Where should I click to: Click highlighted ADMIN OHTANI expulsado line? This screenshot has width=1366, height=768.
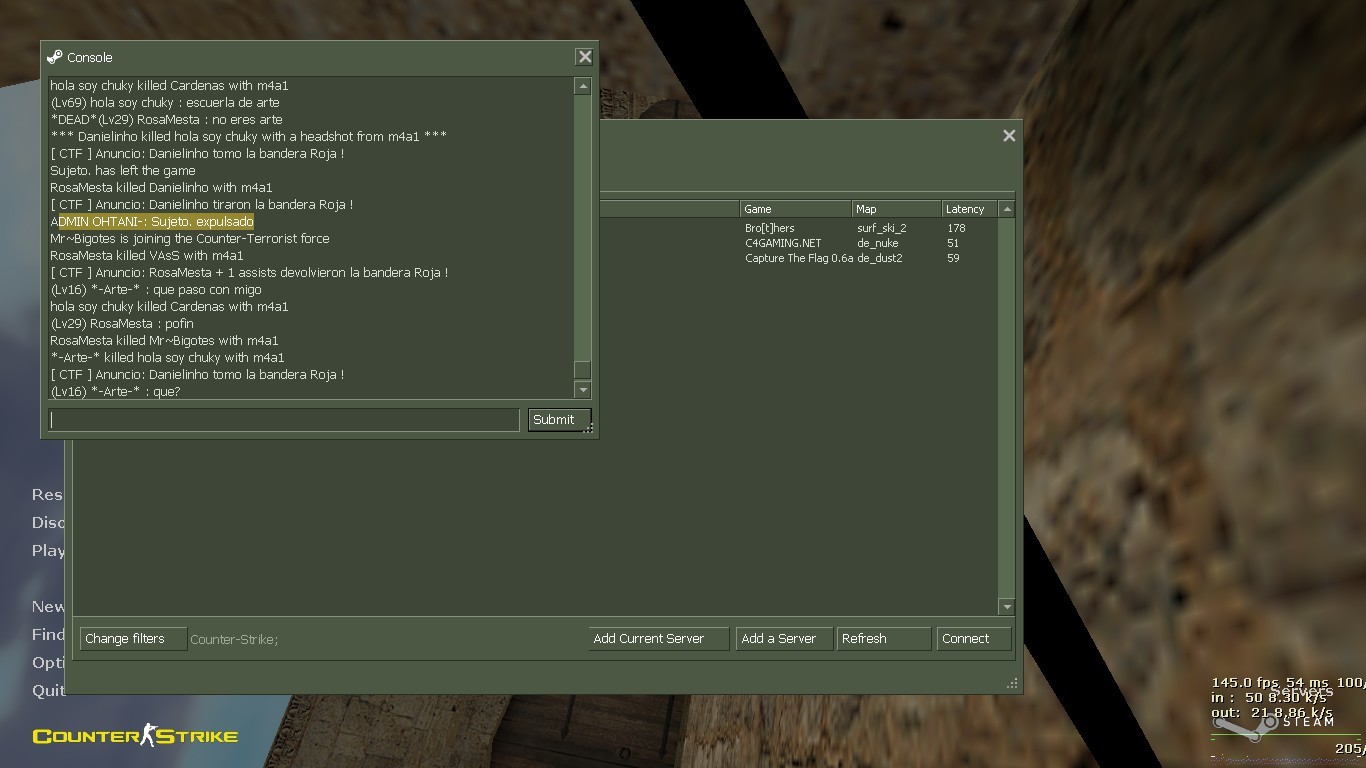152,222
